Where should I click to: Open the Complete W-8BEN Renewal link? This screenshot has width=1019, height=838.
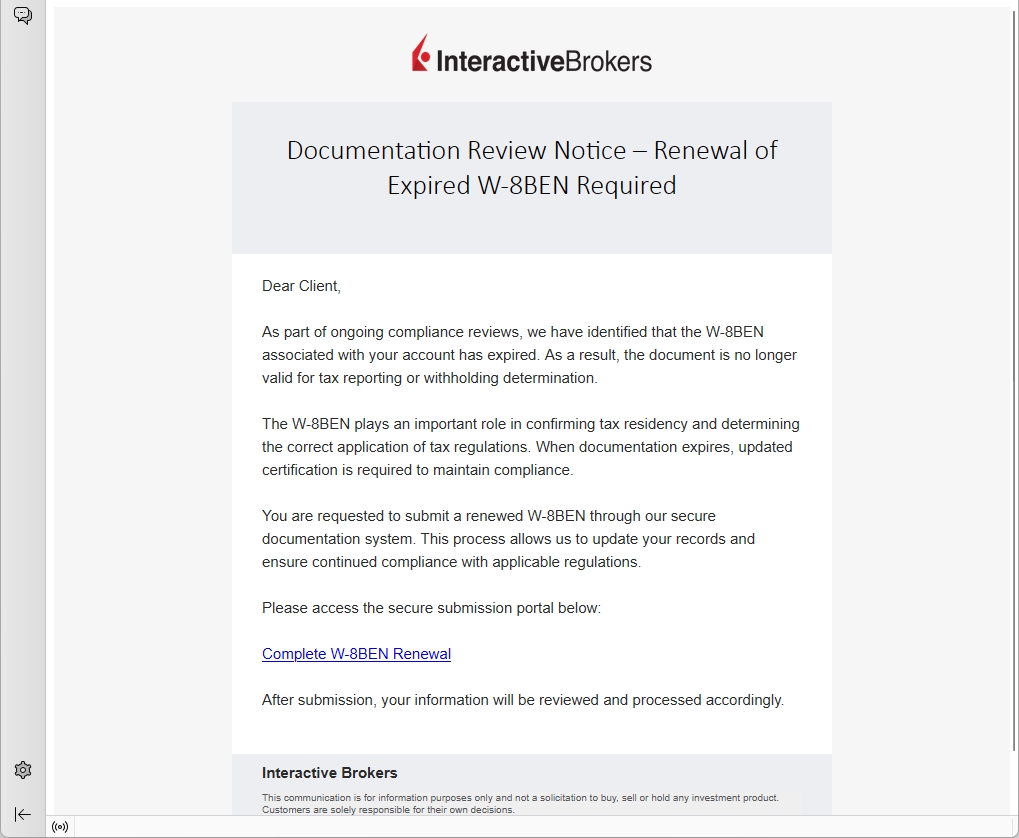(356, 654)
